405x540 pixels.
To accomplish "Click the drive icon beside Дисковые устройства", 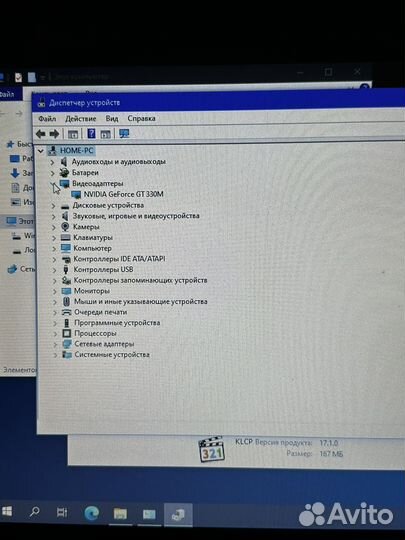I will 65,206.
